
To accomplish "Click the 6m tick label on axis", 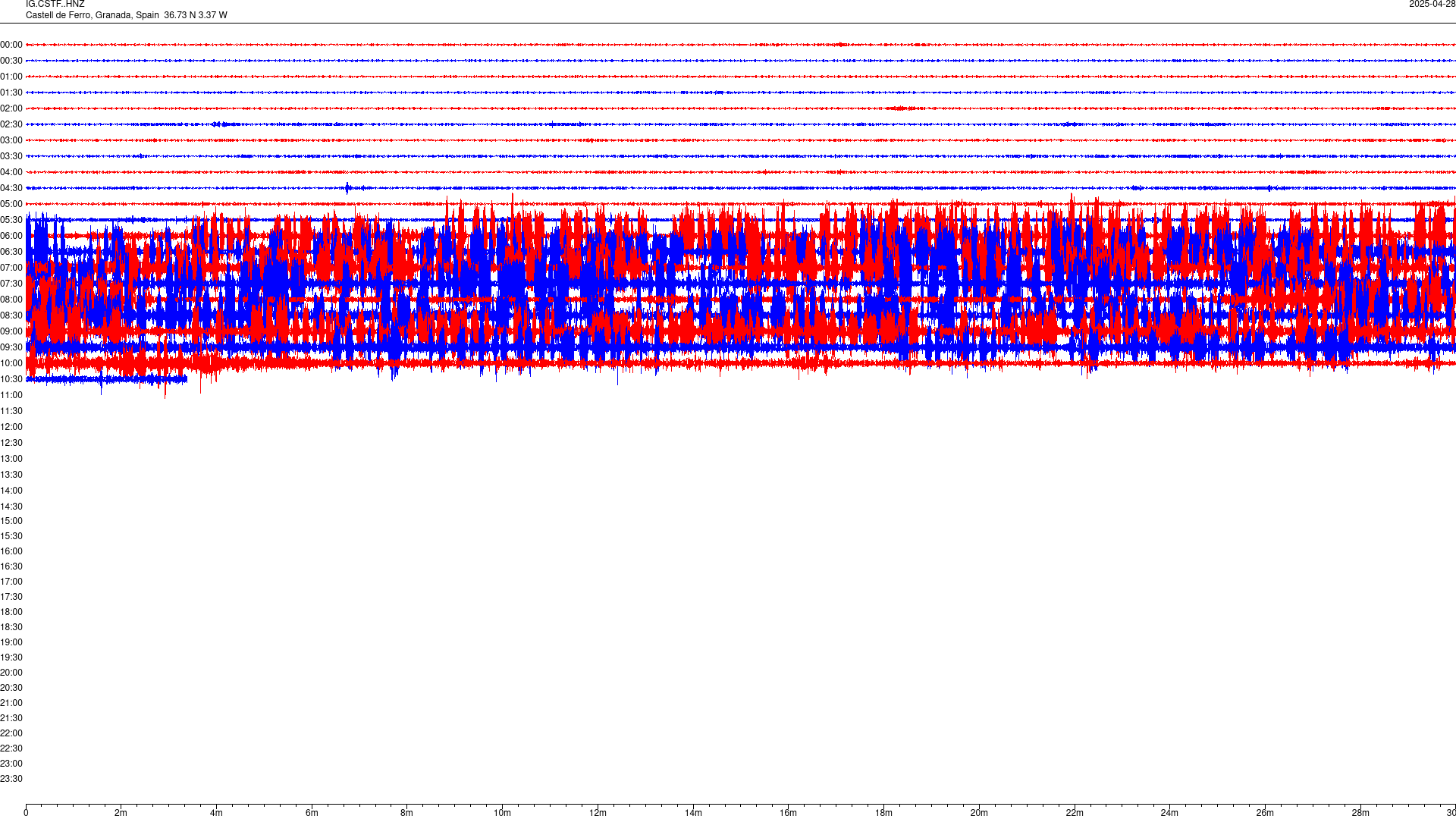I will tap(312, 813).
